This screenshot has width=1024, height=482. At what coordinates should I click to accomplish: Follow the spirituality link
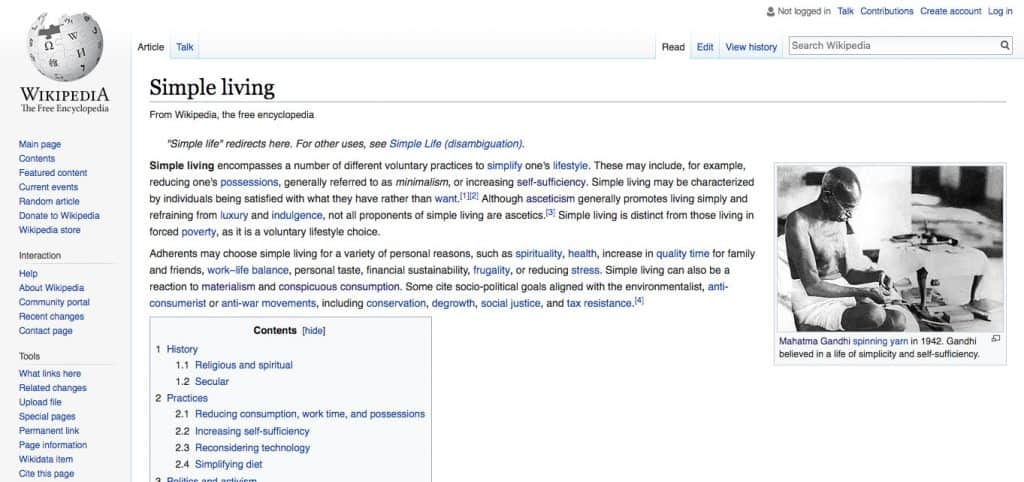click(x=538, y=254)
